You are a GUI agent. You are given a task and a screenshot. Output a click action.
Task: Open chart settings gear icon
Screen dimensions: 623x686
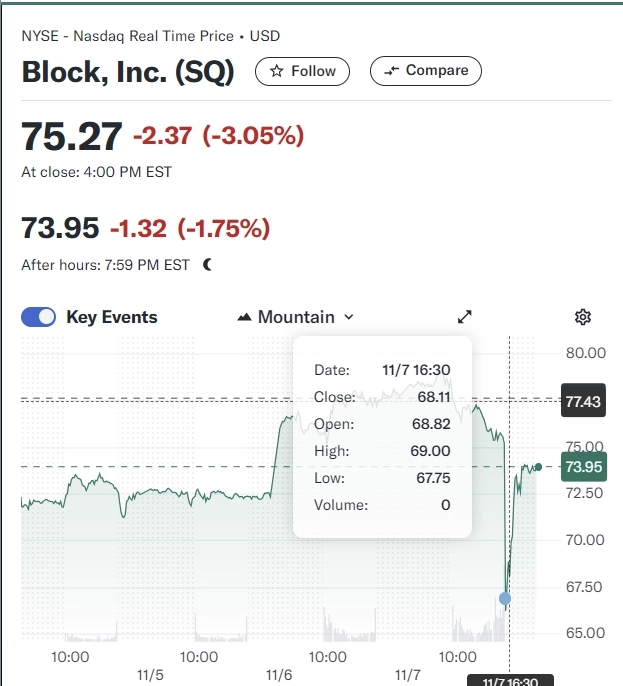click(x=583, y=317)
